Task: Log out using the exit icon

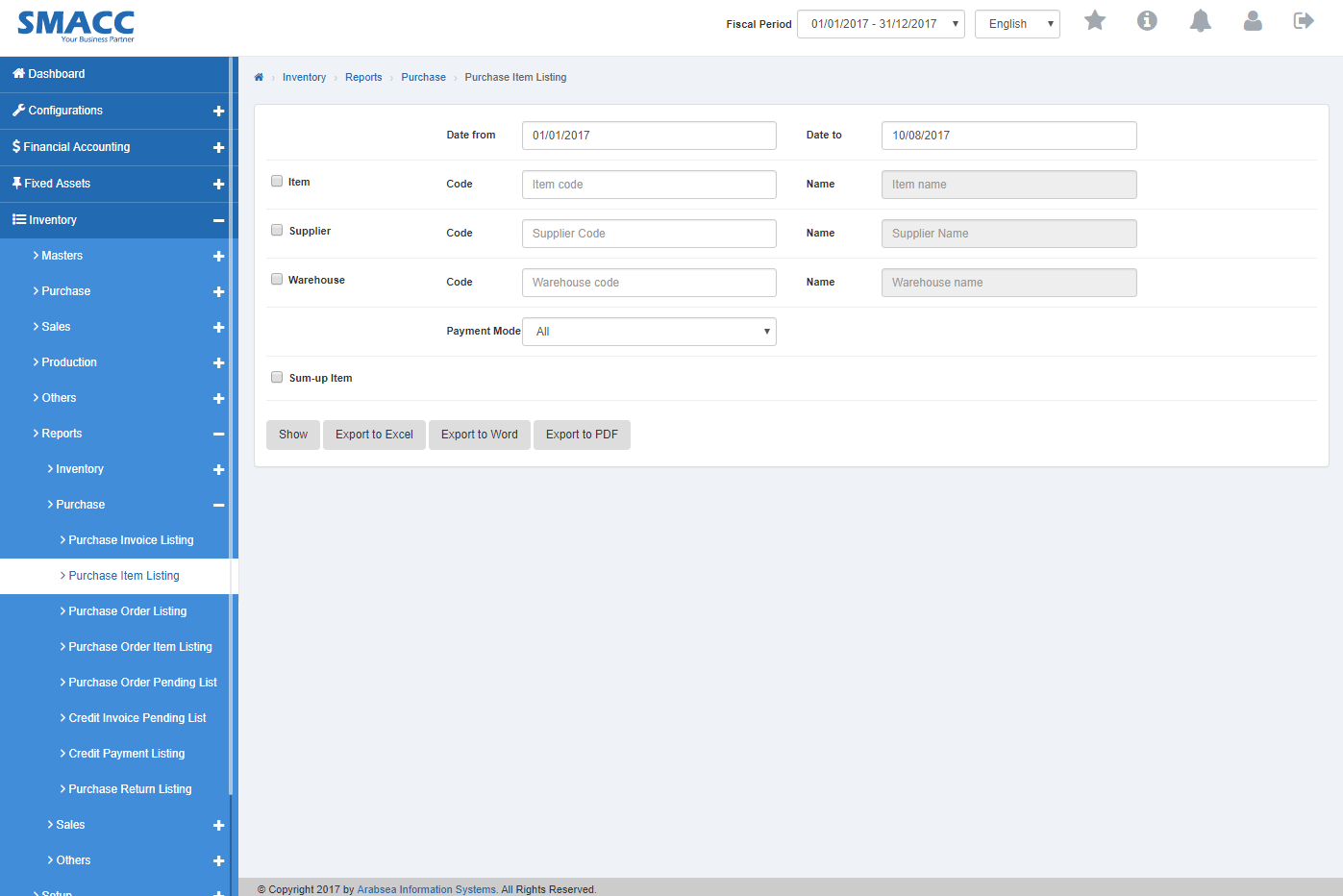Action: [x=1304, y=20]
